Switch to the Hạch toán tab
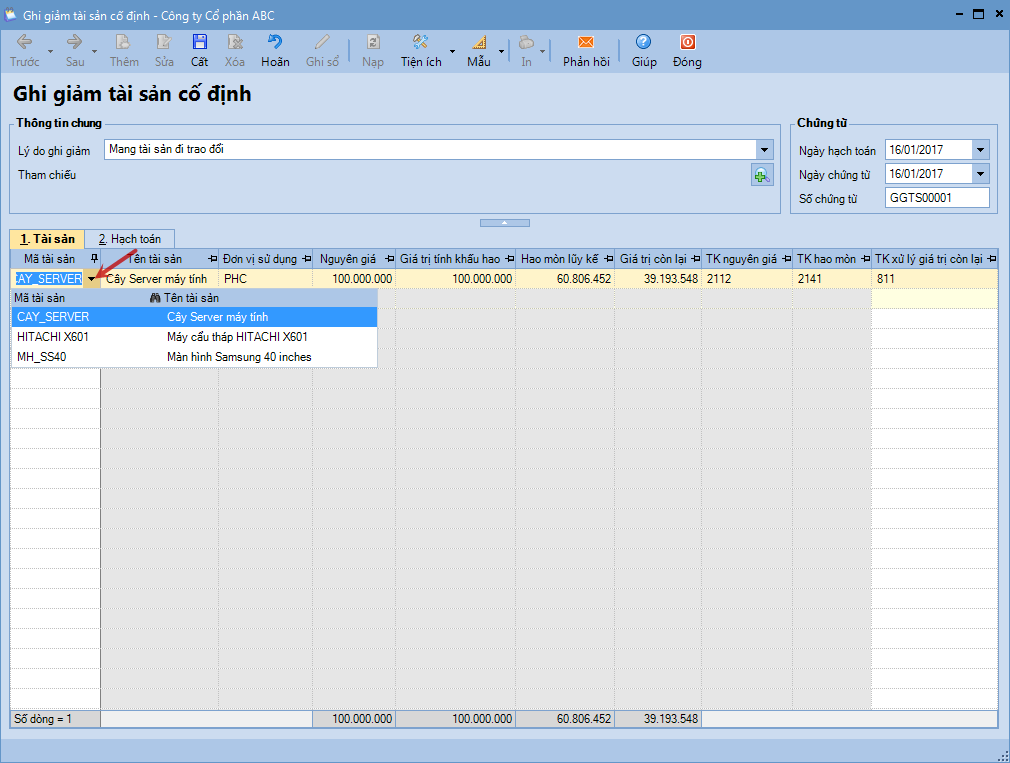This screenshot has width=1010, height=763. pyautogui.click(x=129, y=239)
